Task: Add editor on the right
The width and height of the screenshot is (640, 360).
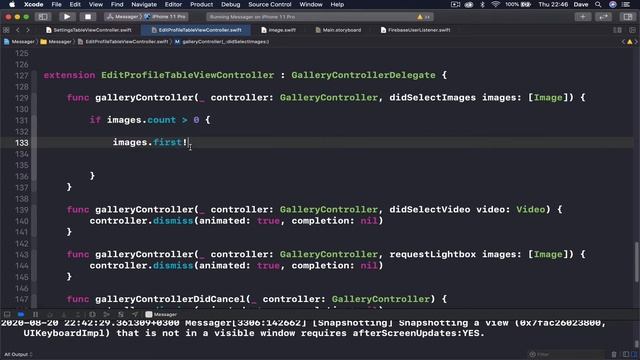Action: click(x=632, y=30)
